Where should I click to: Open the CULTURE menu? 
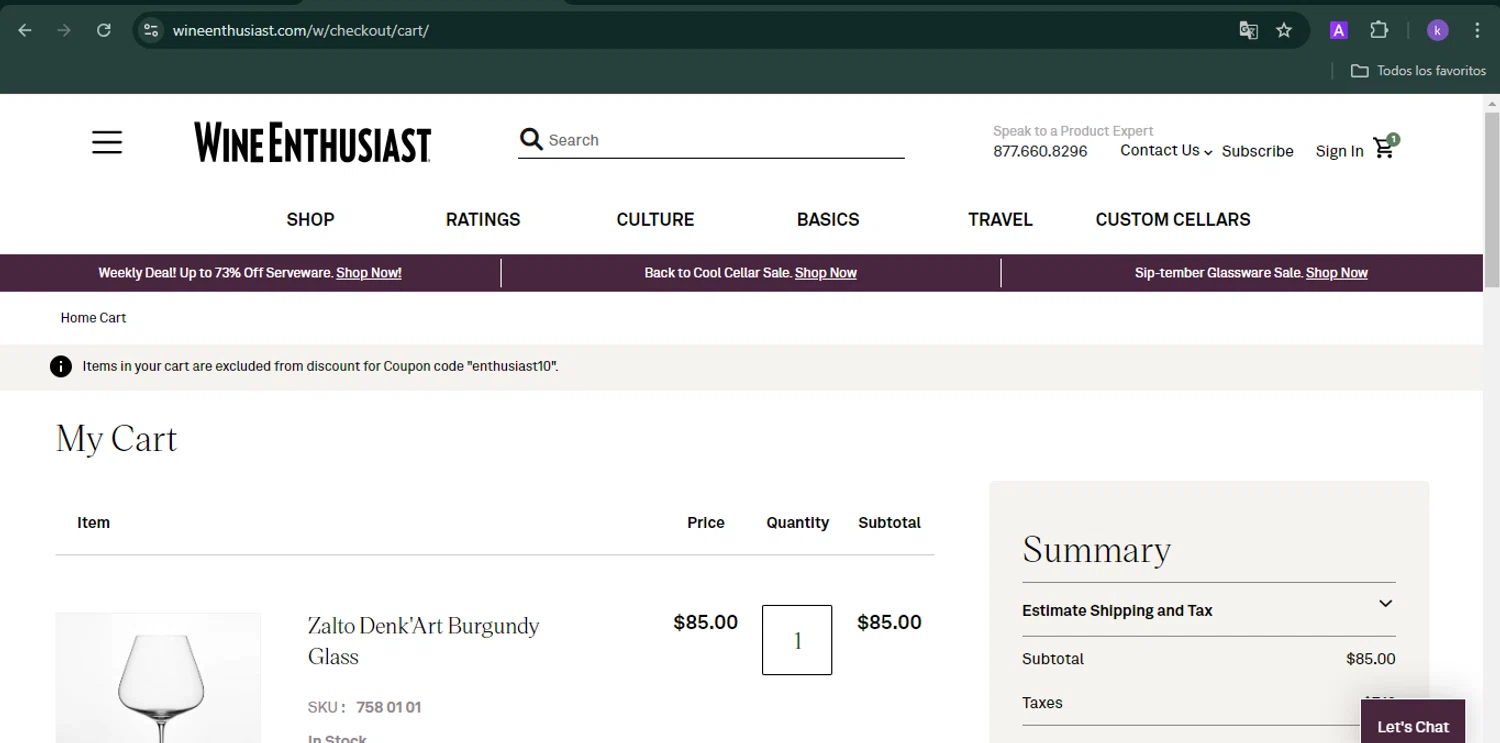(x=655, y=219)
